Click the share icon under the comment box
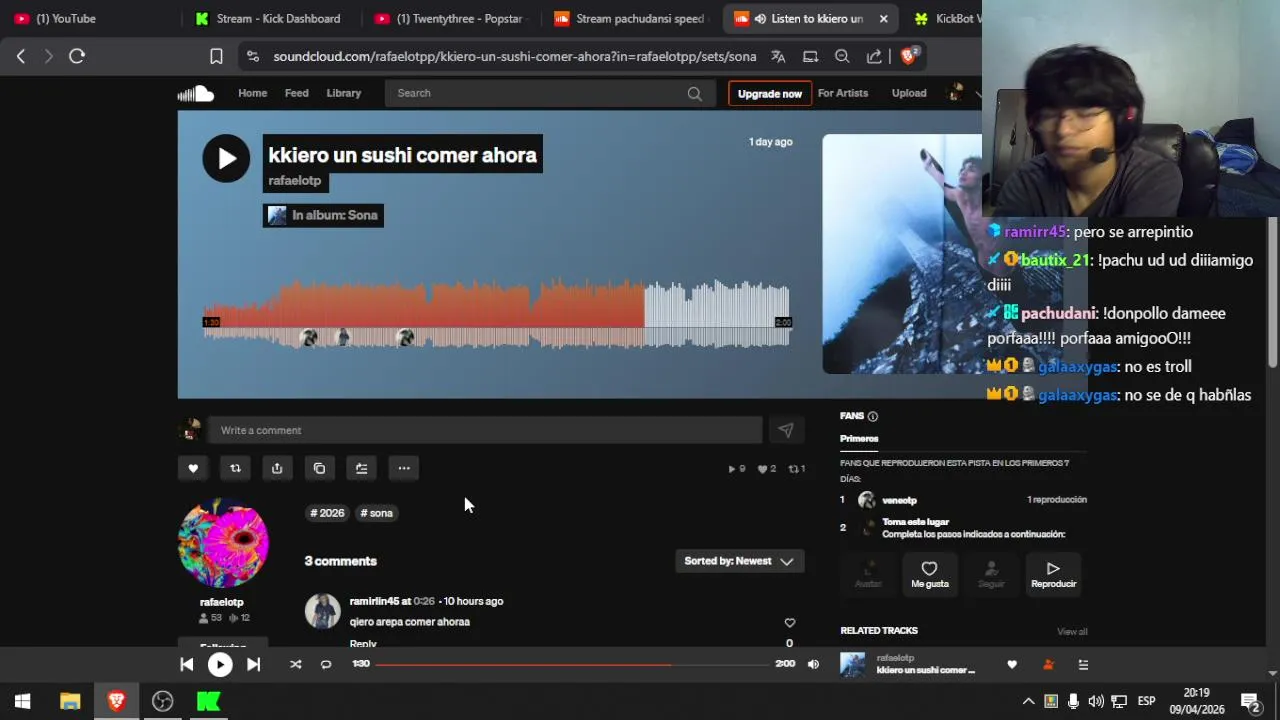Screen dimensions: 1280x720 [x=277, y=468]
